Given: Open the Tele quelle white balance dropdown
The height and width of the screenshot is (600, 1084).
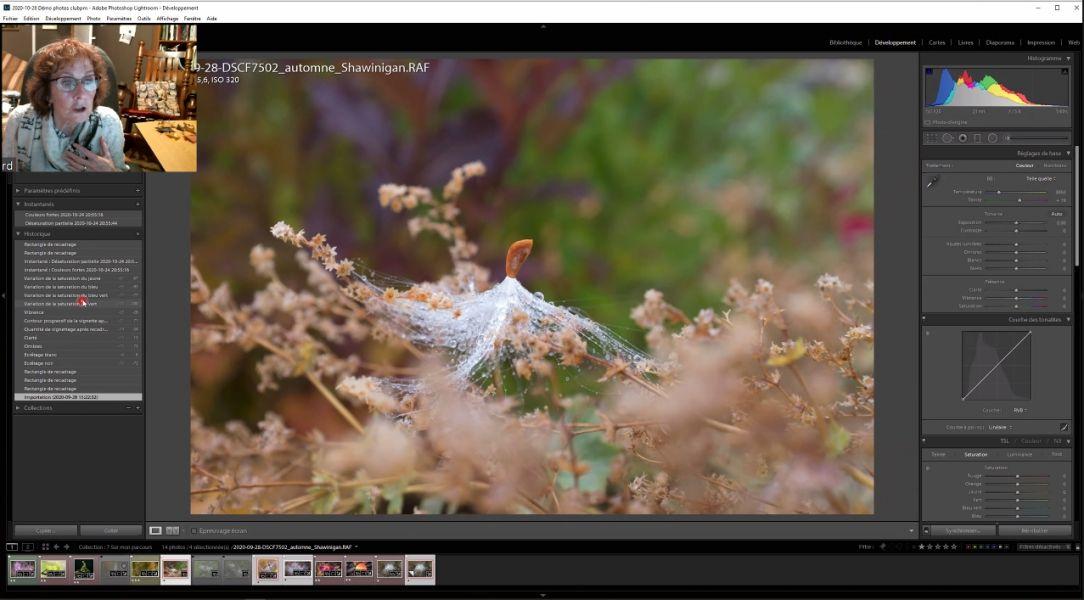Looking at the screenshot, I should (x=1040, y=178).
